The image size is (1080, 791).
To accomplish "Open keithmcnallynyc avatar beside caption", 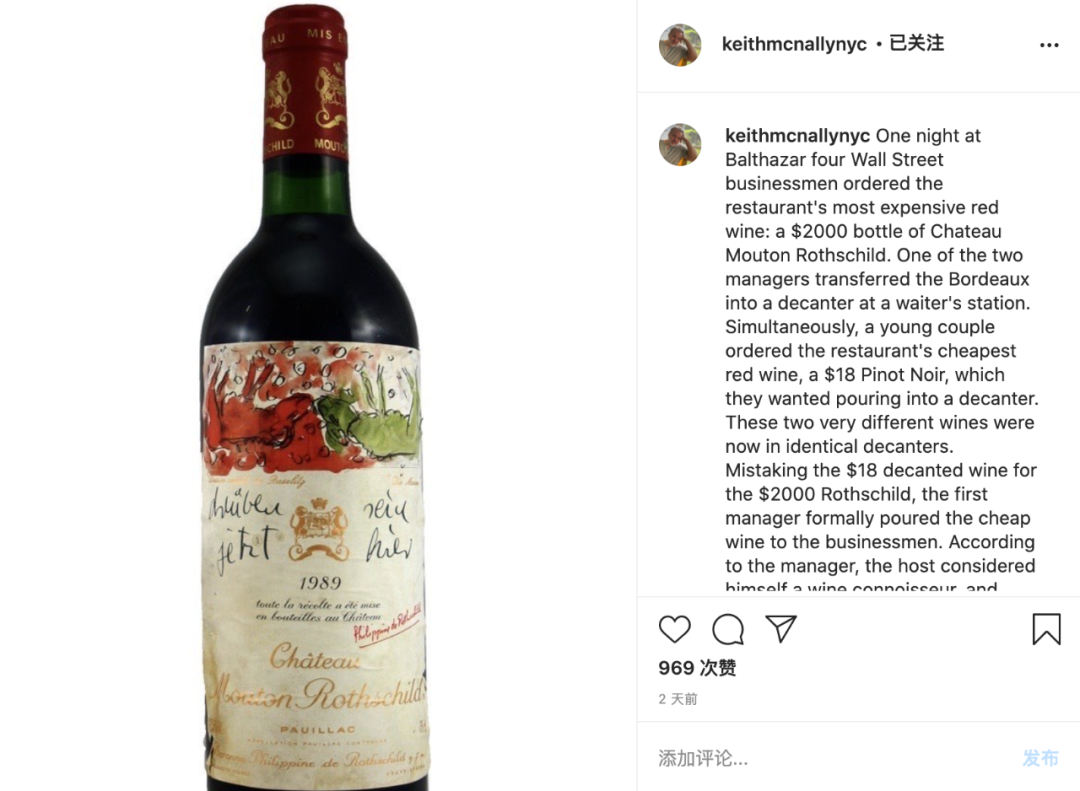I will pos(680,145).
